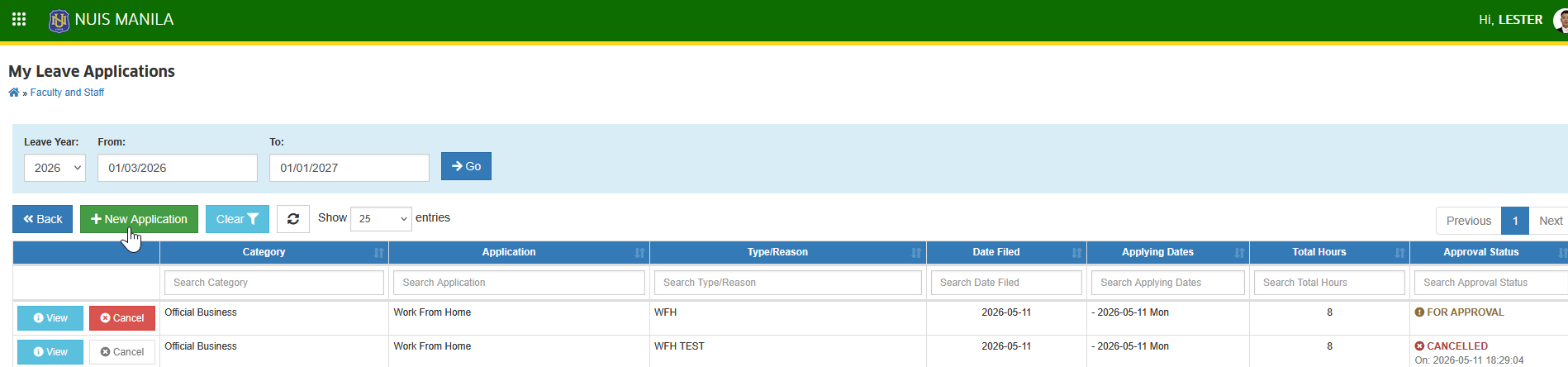Open the apps grid menu icon

pyautogui.click(x=19, y=19)
